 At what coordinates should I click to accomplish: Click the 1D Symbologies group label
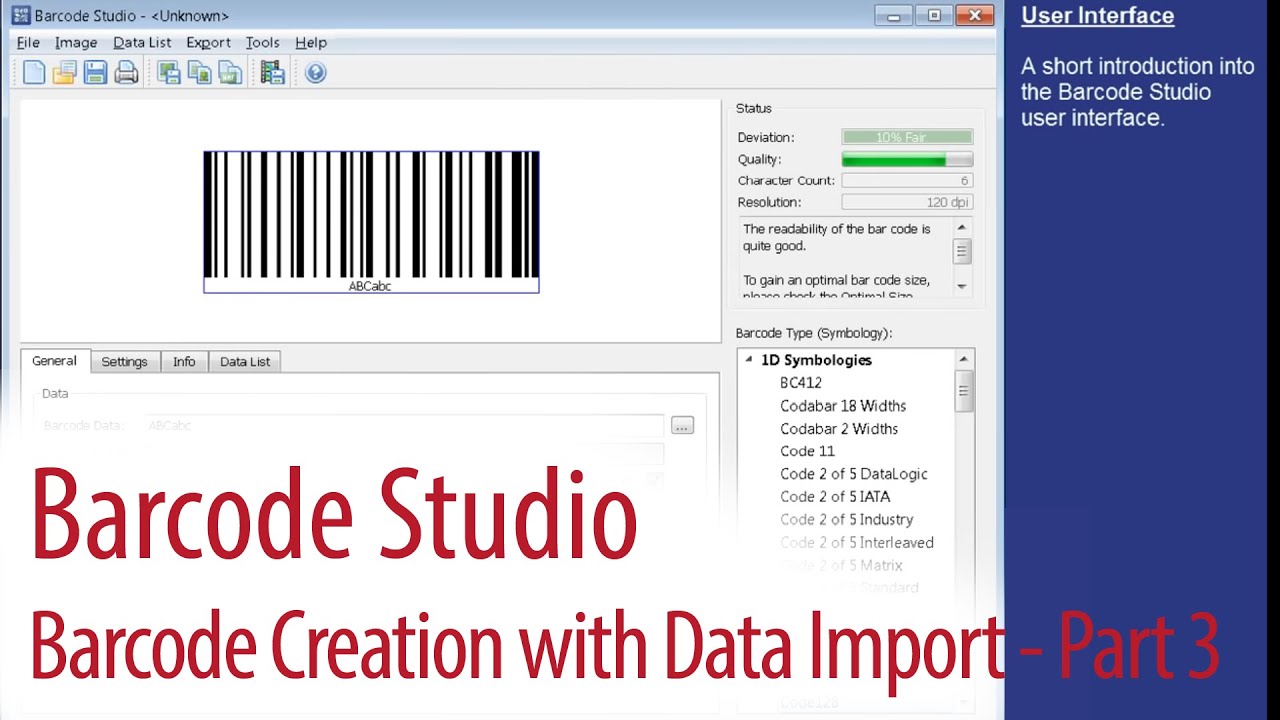pyautogui.click(x=816, y=360)
